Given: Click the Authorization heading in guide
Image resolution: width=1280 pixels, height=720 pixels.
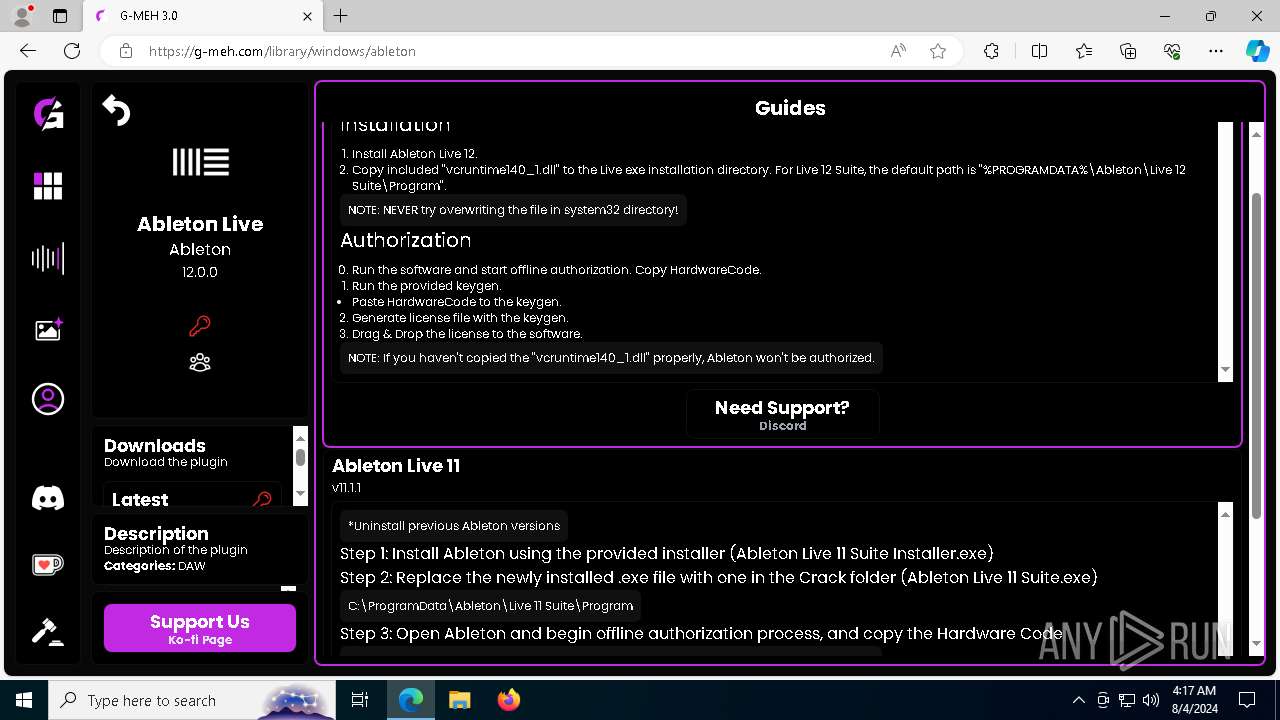Looking at the screenshot, I should (405, 240).
